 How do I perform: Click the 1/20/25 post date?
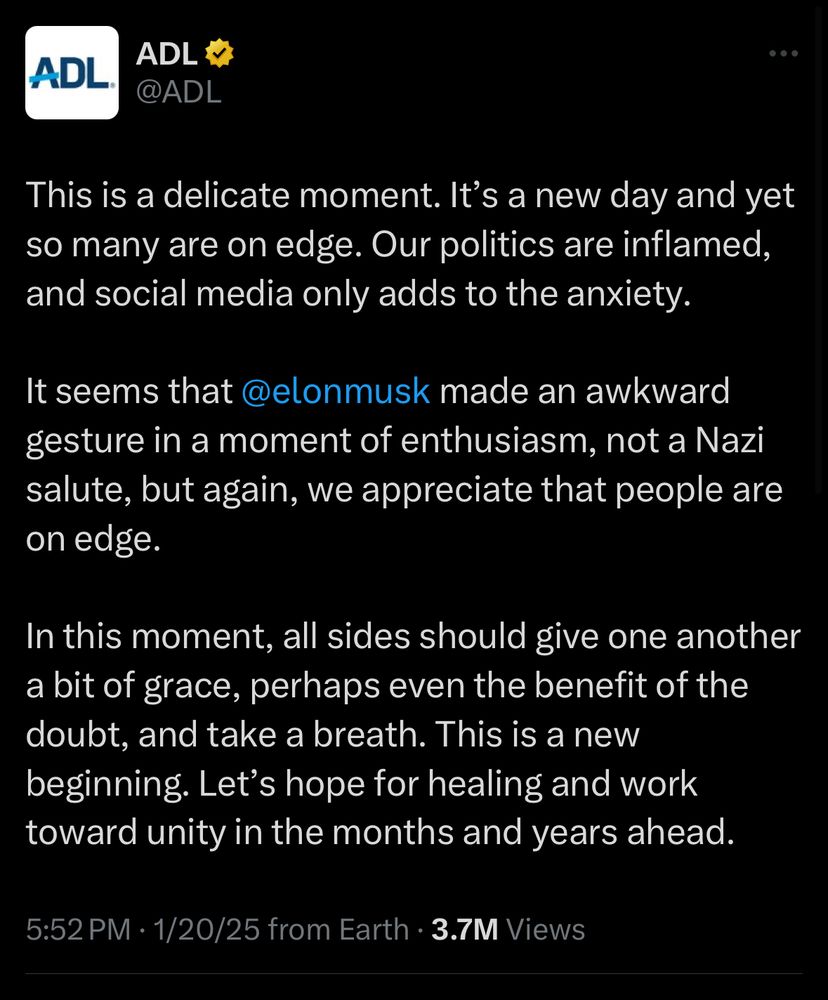click(207, 929)
